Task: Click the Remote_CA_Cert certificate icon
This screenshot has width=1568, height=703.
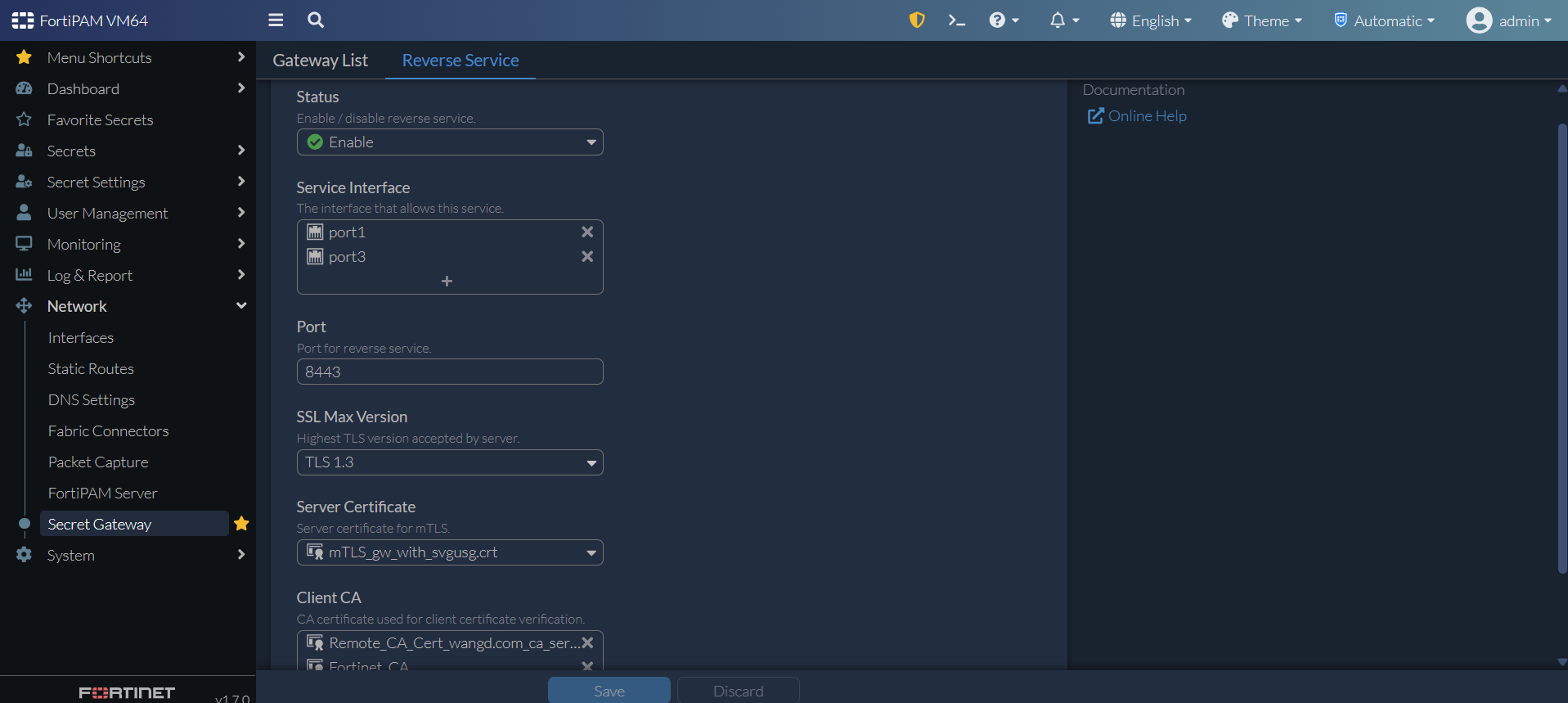Action: click(x=315, y=643)
